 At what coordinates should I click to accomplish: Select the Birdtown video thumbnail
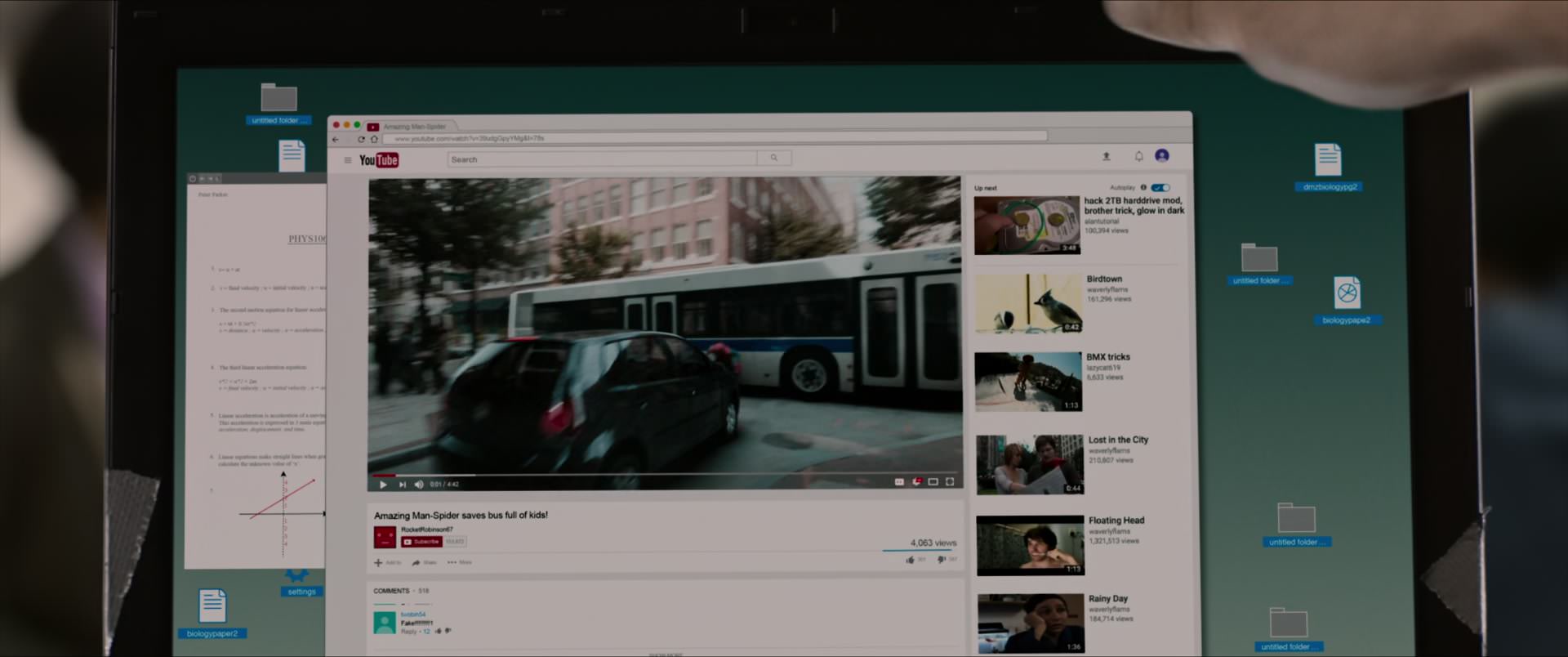(x=1028, y=303)
